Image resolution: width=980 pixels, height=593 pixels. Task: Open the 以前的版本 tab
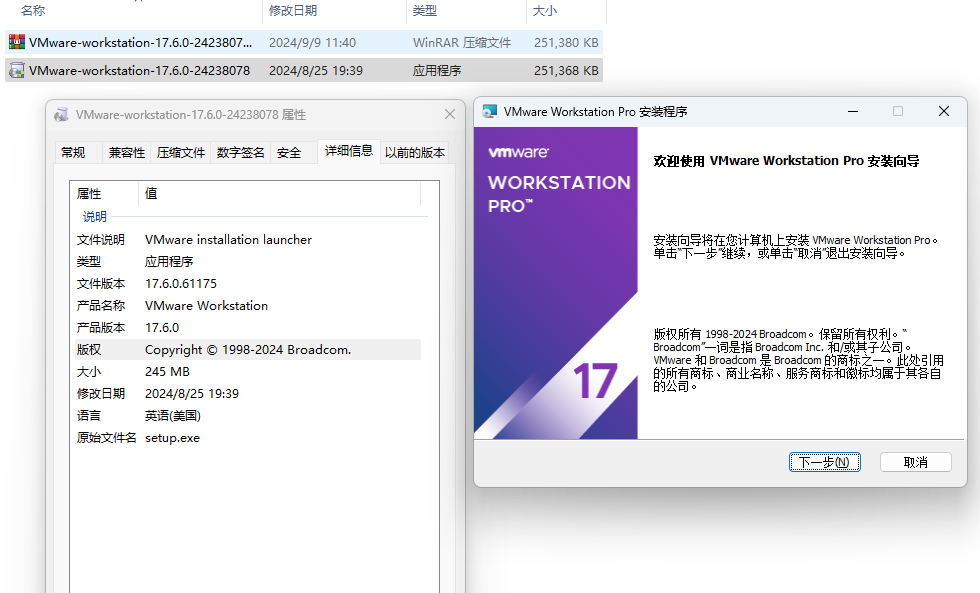415,153
